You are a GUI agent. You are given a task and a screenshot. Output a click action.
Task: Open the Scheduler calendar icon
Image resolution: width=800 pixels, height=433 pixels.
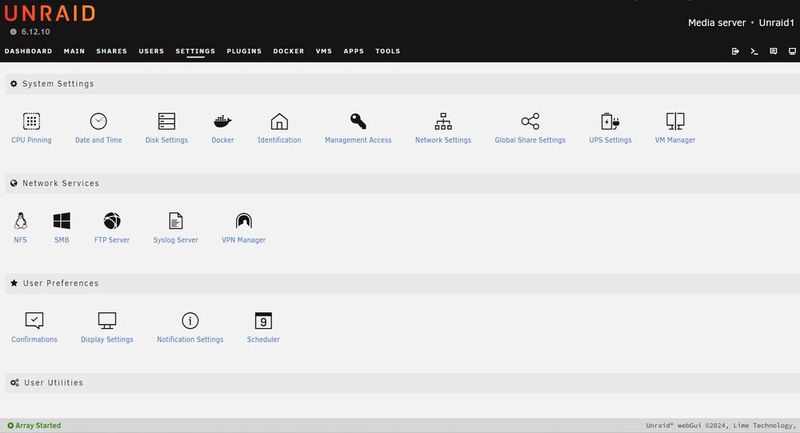pyautogui.click(x=263, y=321)
